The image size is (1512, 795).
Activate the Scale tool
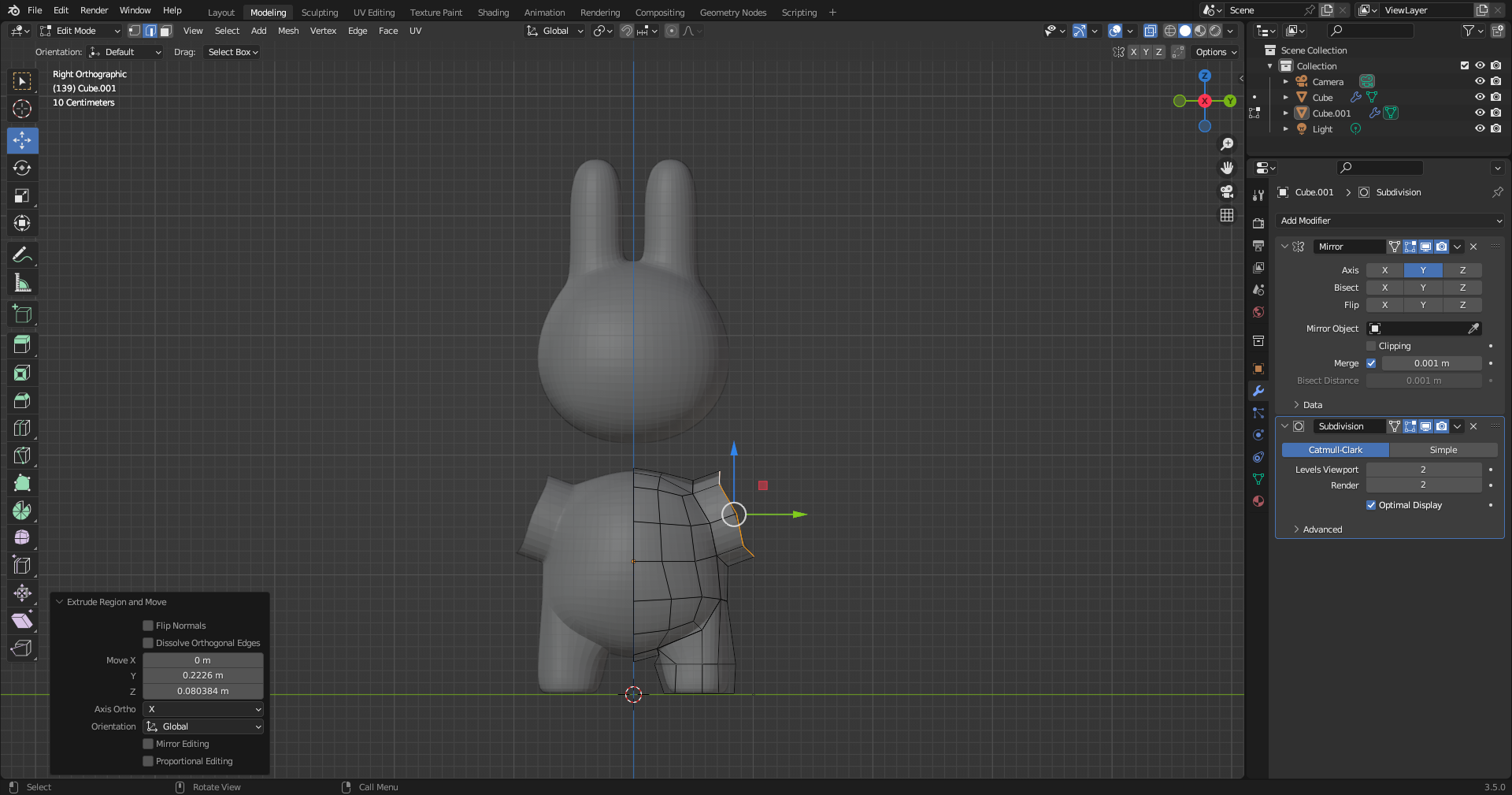(x=22, y=195)
